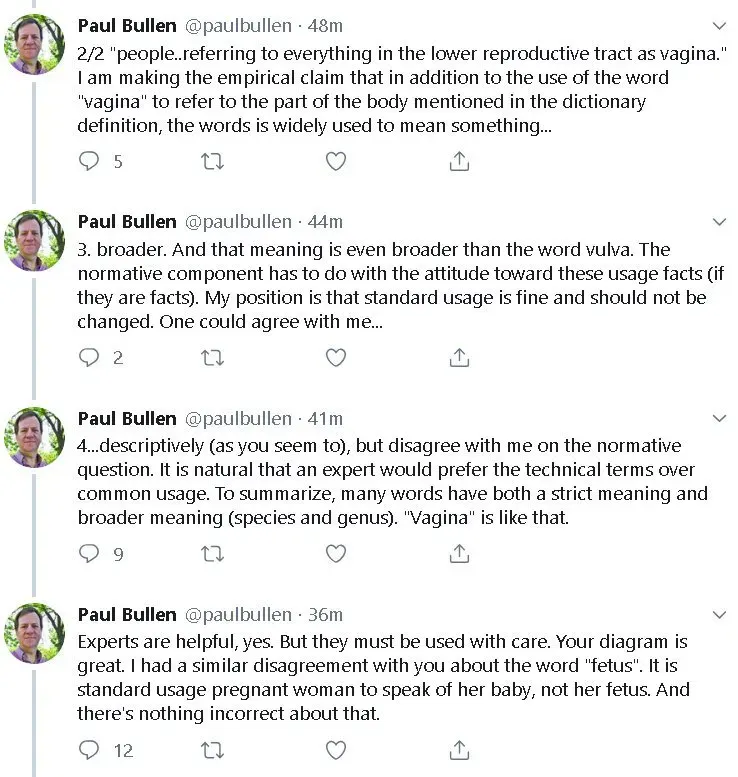Open the 48m tweet's chevron menu
The height and width of the screenshot is (777, 738).
pyautogui.click(x=718, y=25)
